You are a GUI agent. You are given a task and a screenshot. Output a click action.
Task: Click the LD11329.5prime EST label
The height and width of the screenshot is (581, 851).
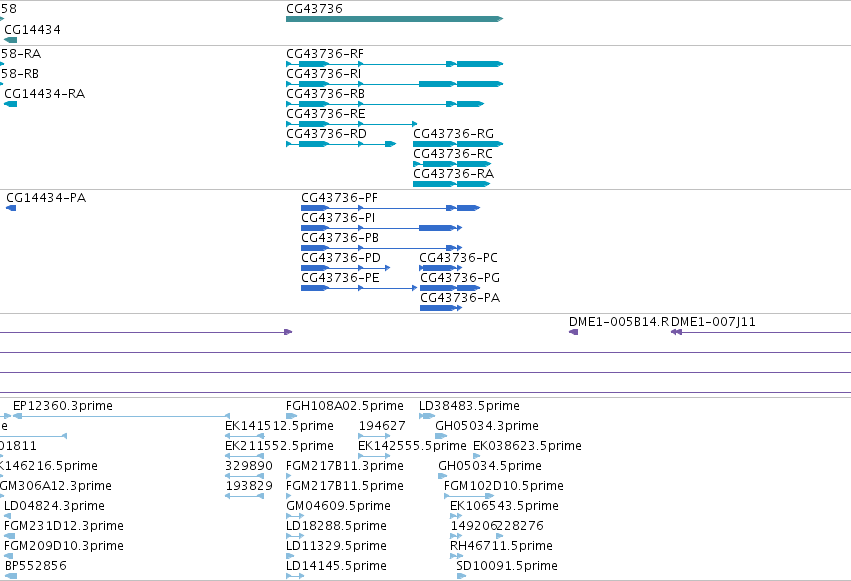(x=336, y=547)
